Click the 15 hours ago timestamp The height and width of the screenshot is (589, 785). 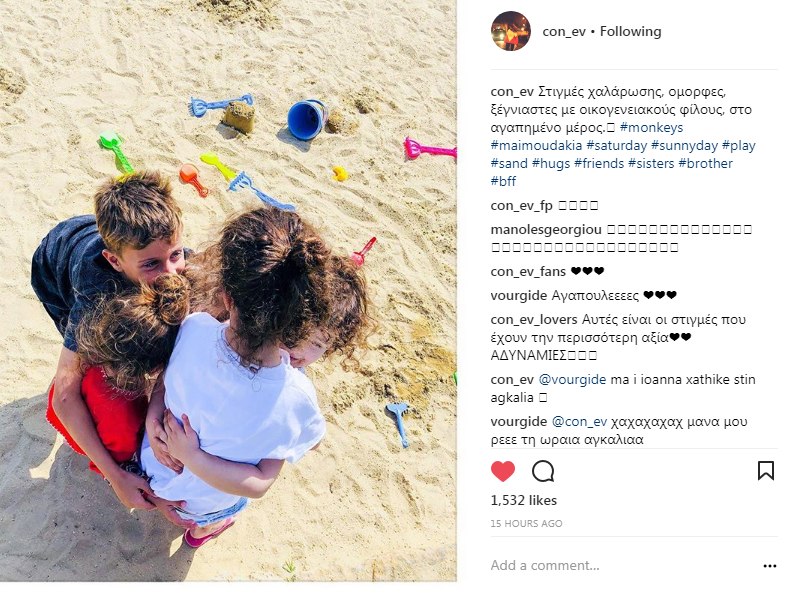pos(526,523)
